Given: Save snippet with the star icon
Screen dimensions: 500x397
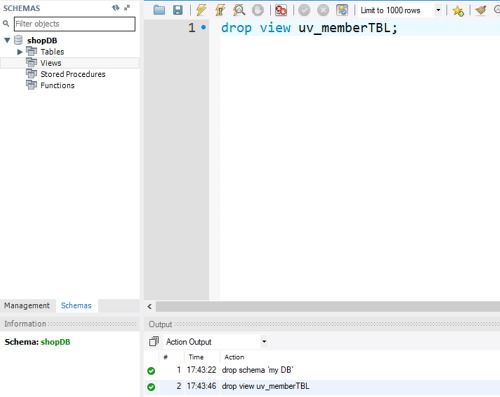Looking at the screenshot, I should tap(458, 11).
